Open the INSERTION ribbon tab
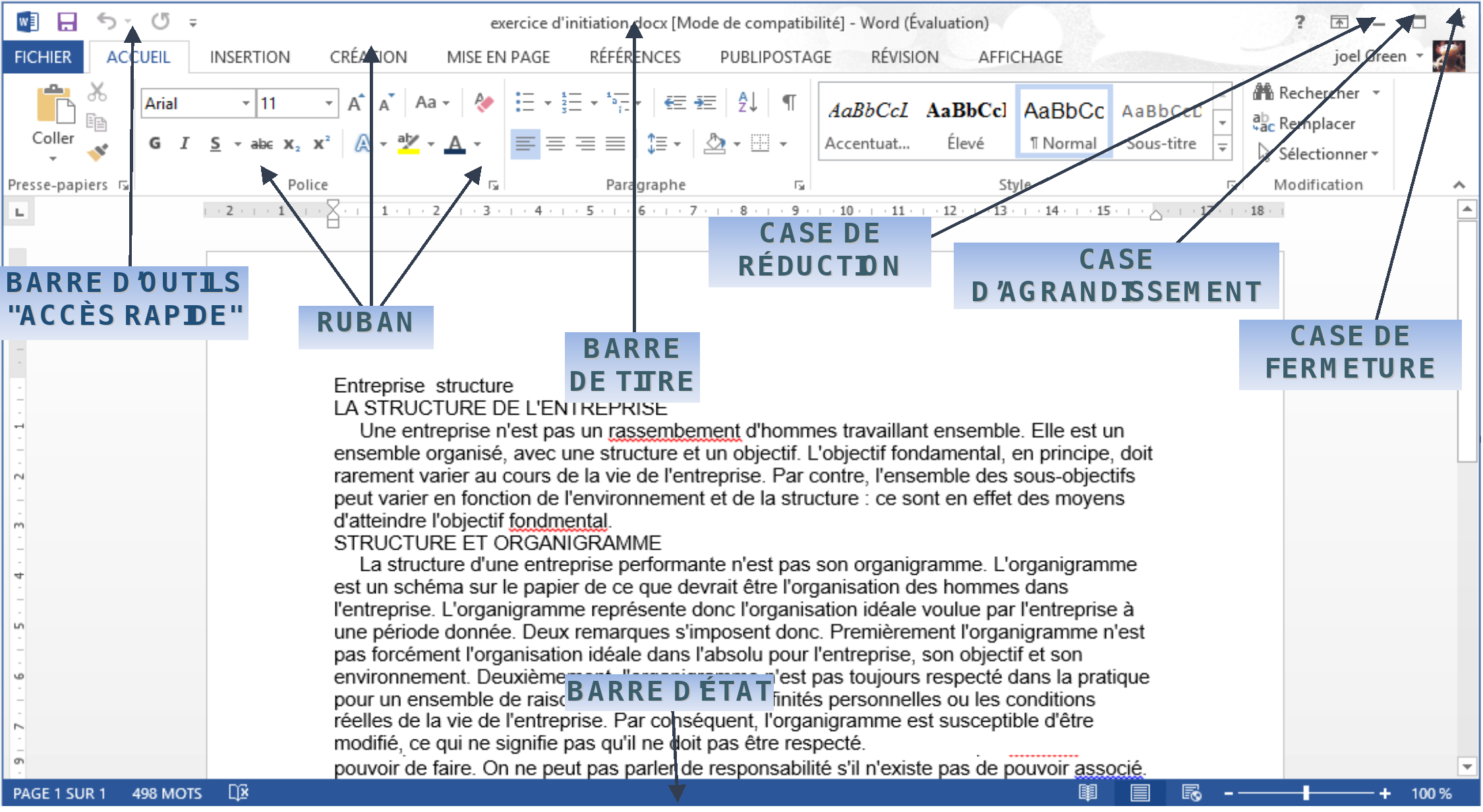Screen dimensions: 1483x812 tap(250, 57)
